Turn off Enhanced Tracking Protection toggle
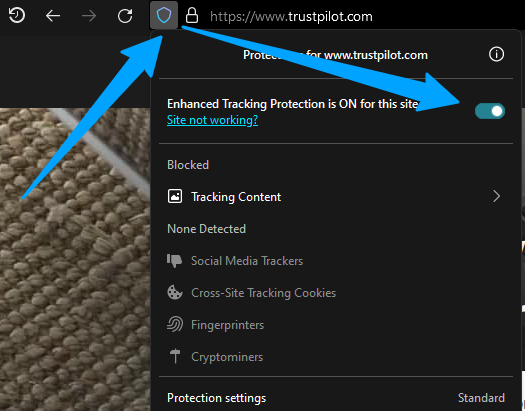This screenshot has width=525, height=411. (x=490, y=111)
